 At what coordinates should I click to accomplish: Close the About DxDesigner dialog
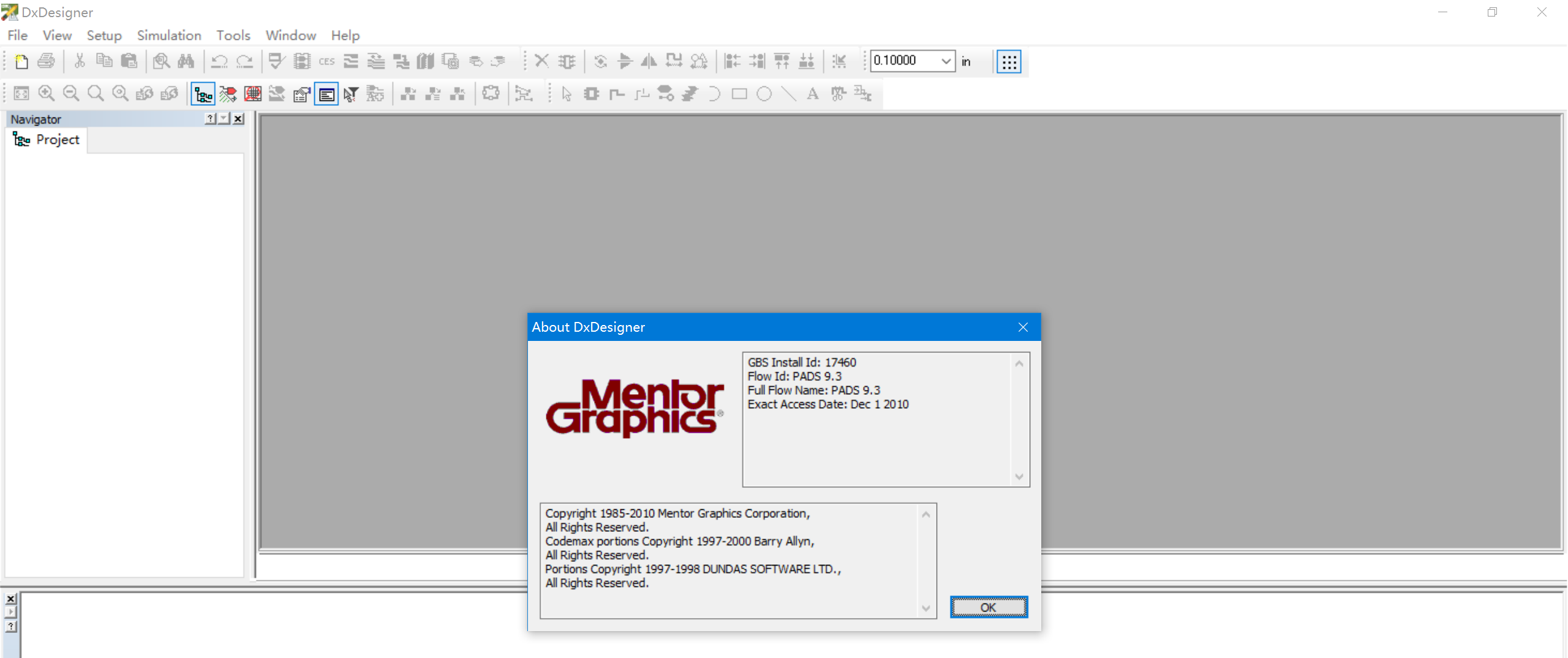(x=1023, y=327)
